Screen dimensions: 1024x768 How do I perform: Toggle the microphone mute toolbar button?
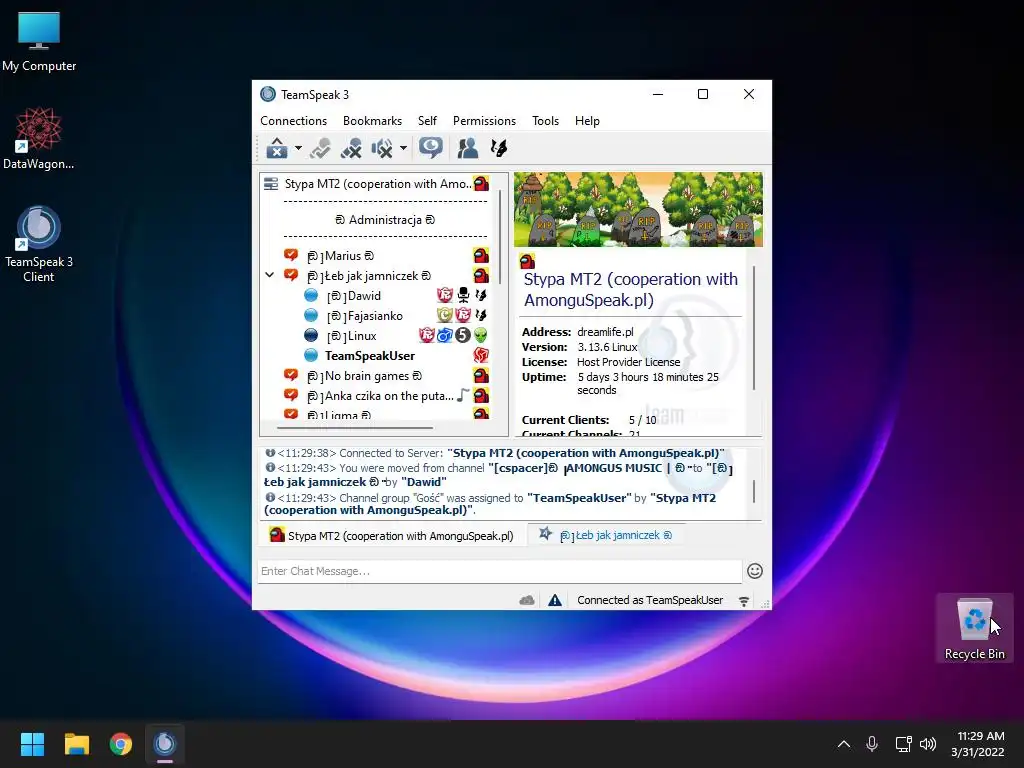click(x=351, y=148)
